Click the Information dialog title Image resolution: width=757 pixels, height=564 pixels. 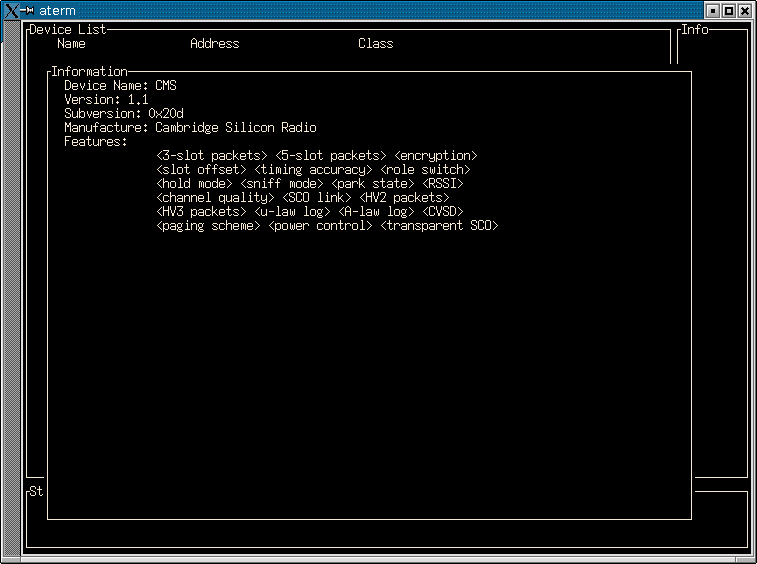(x=89, y=71)
